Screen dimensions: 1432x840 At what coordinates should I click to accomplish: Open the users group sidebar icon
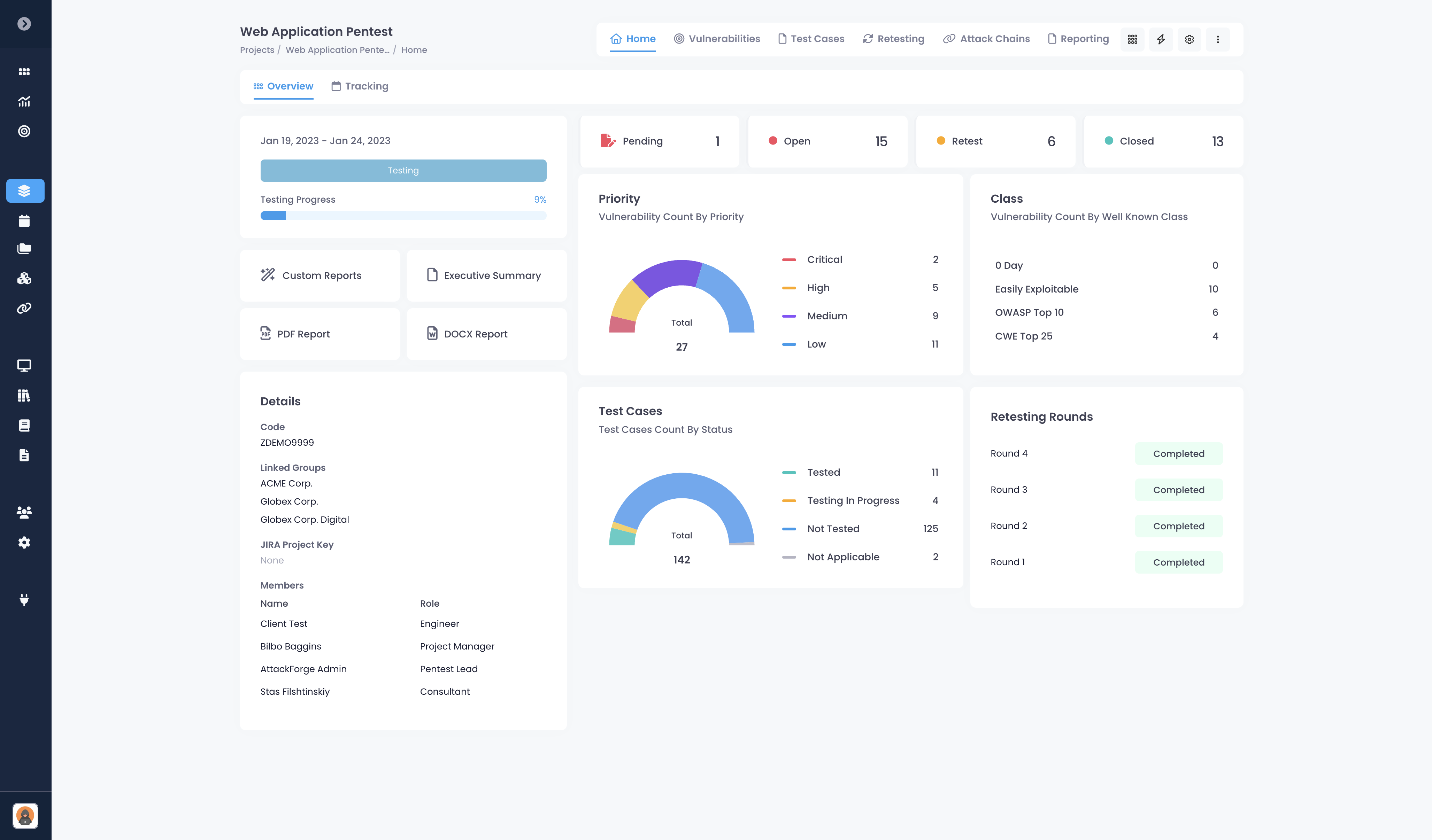(24, 512)
